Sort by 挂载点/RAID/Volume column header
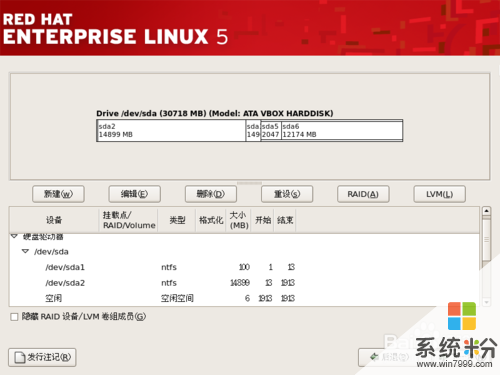The height and width of the screenshot is (375, 500). point(129,220)
